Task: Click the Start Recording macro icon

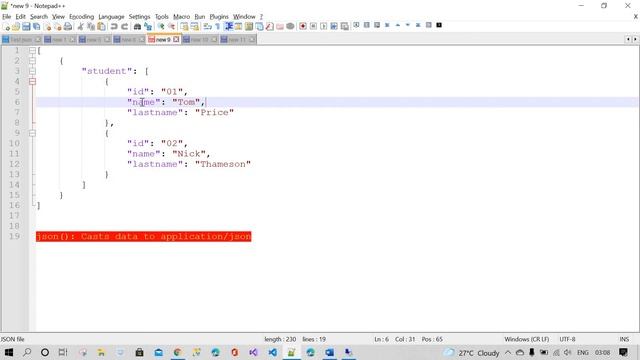Action: (303, 27)
